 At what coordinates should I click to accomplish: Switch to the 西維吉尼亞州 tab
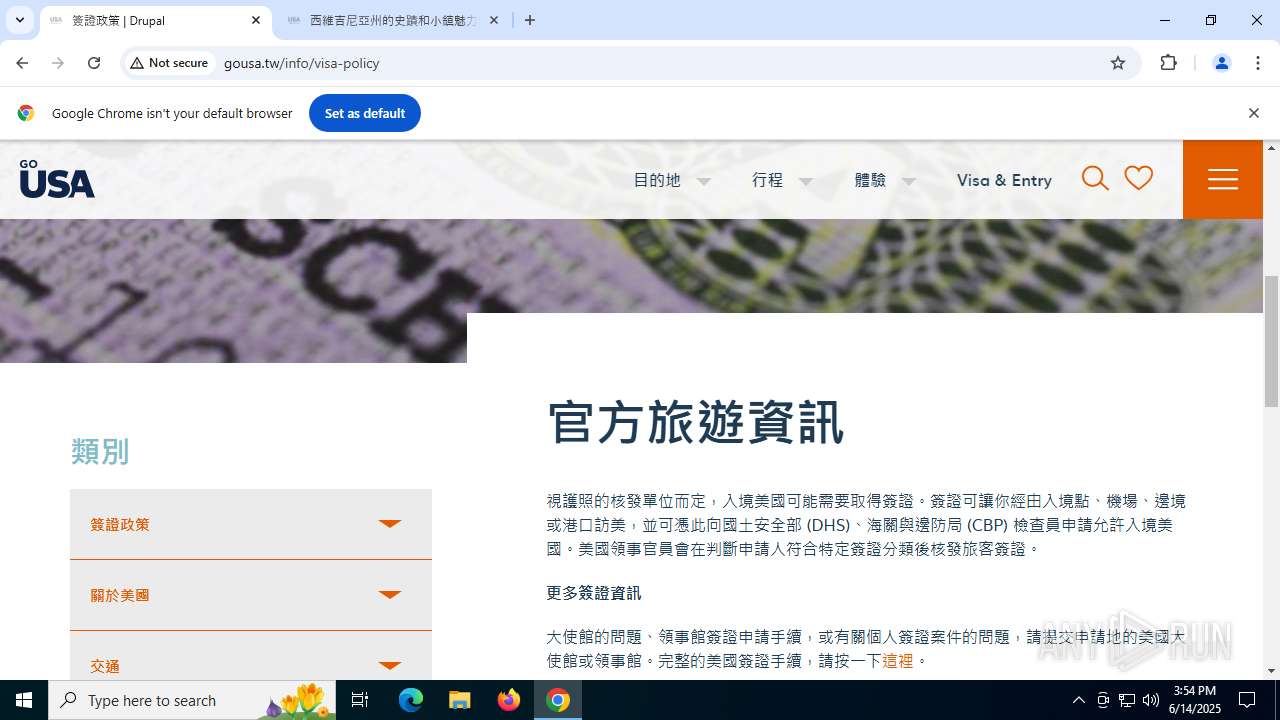click(x=392, y=20)
